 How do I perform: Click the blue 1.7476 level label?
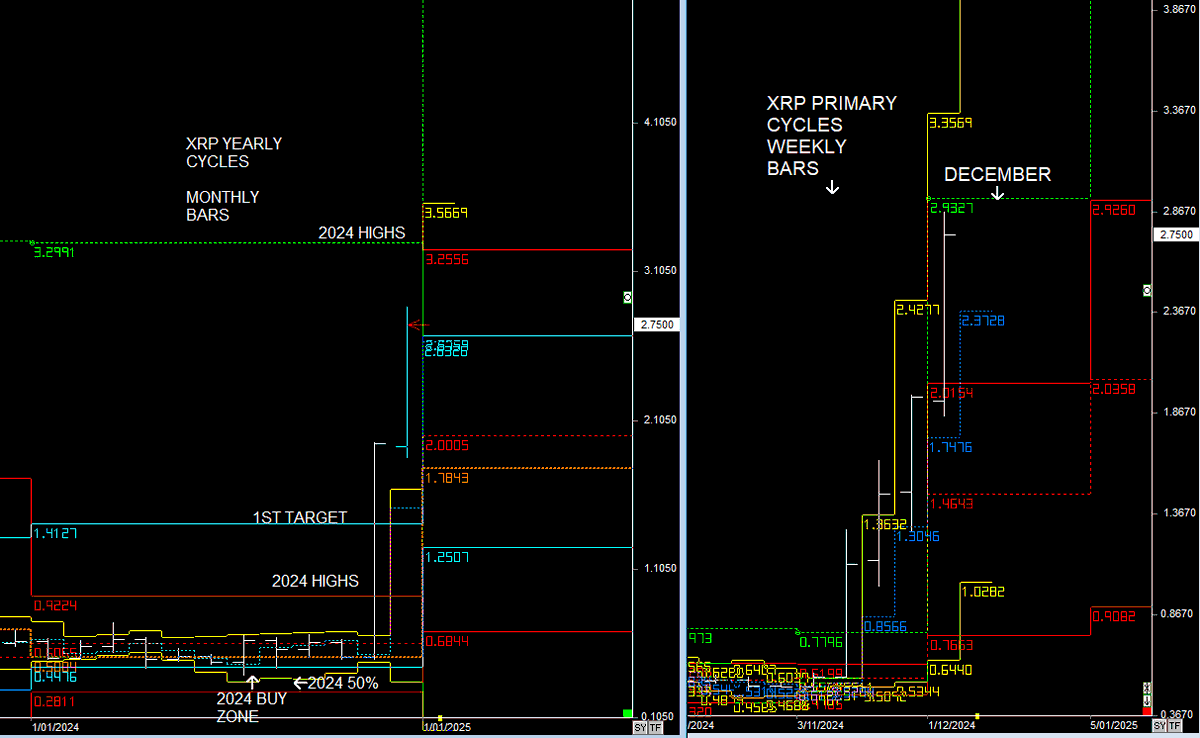[x=951, y=447]
